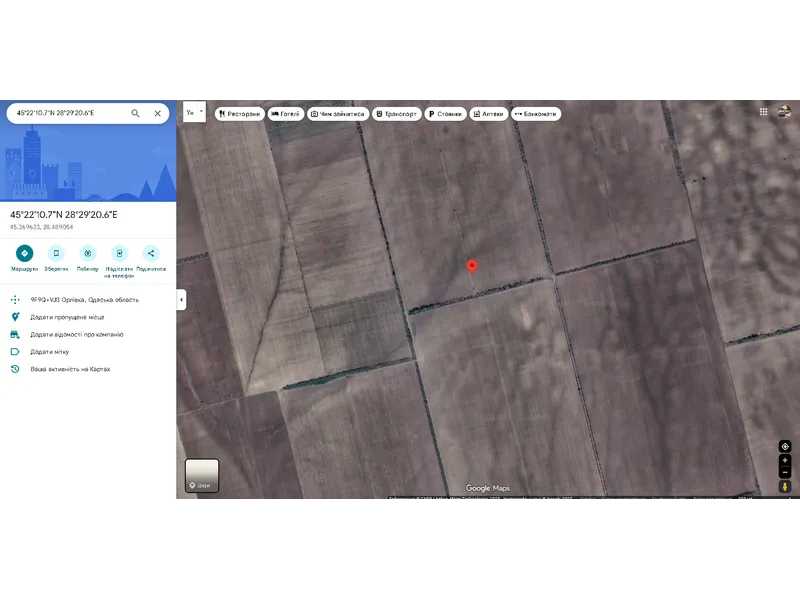Choose the Аптеки category chip

(x=489, y=114)
